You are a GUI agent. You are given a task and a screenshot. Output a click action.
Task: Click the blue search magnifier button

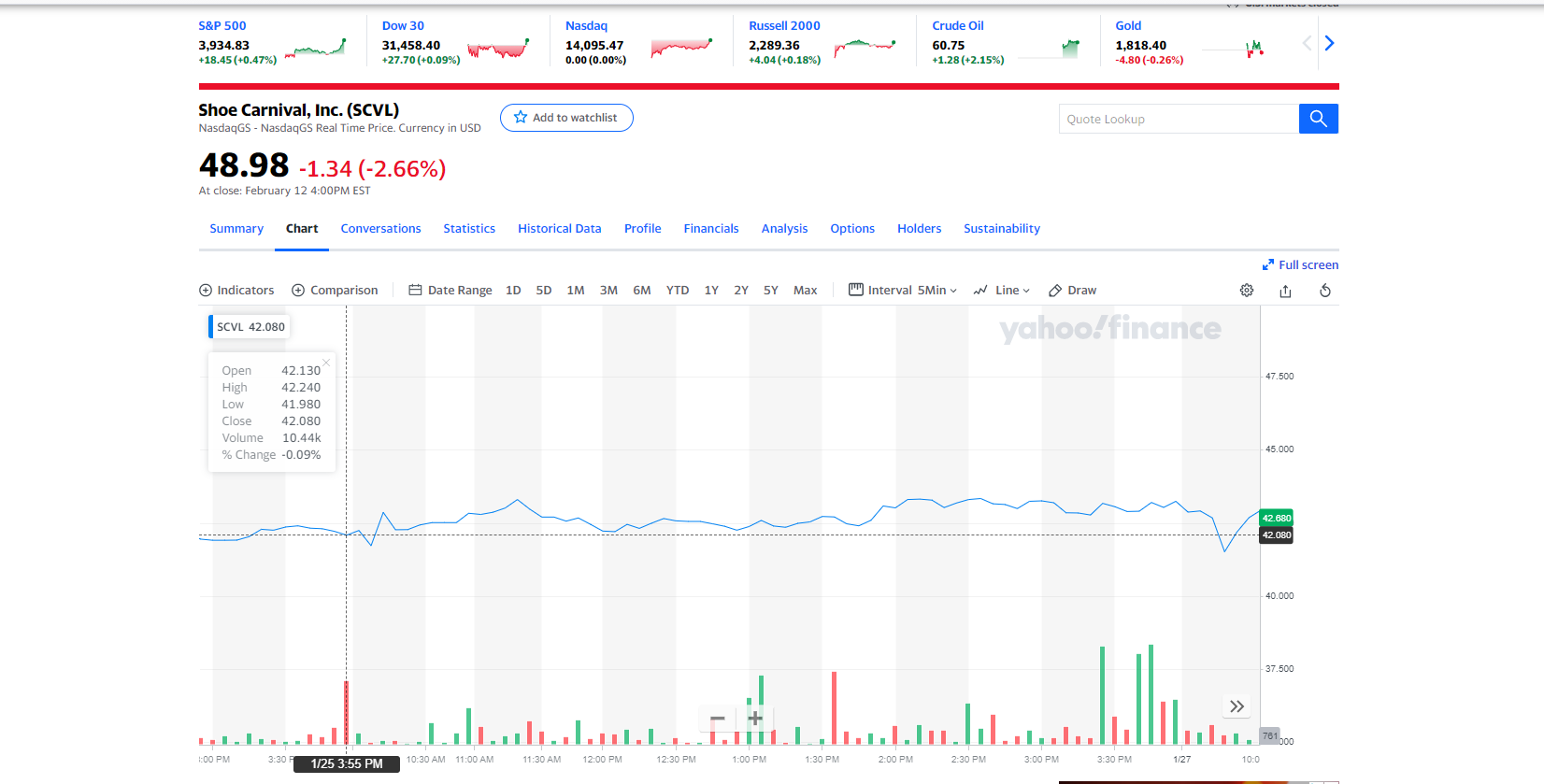click(x=1318, y=119)
